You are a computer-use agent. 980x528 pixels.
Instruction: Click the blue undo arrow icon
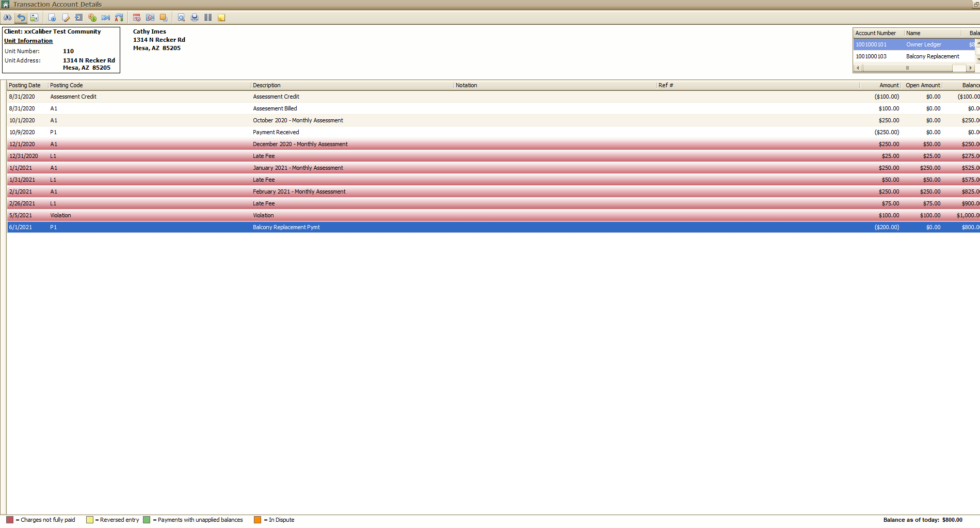click(21, 17)
